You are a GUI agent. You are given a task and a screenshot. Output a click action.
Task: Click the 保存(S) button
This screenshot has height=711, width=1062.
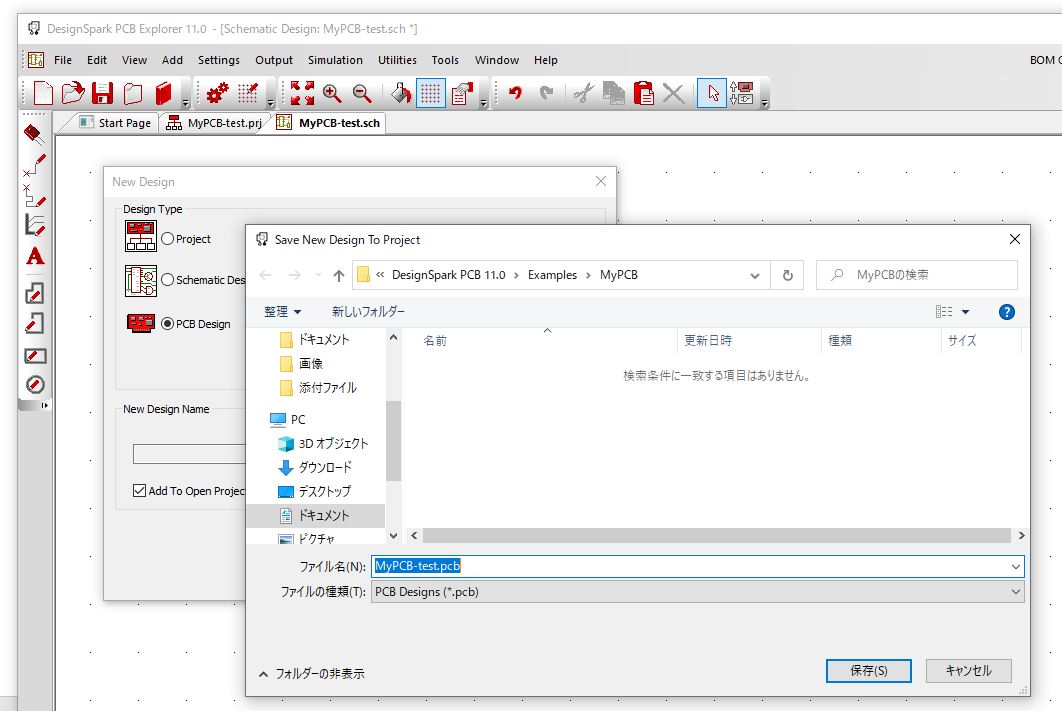coord(868,670)
